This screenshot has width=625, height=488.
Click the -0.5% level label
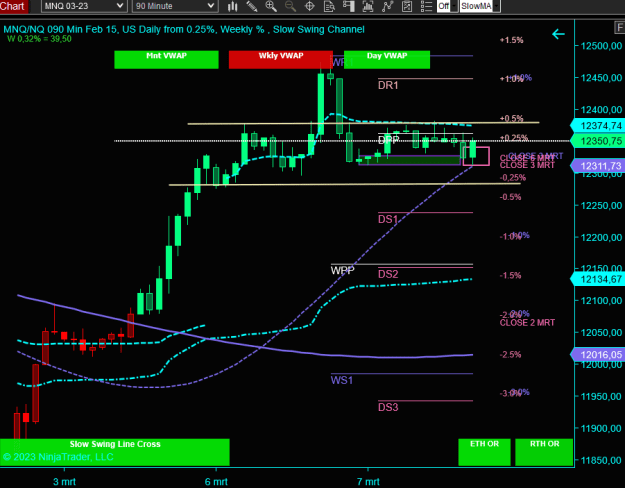510,197
